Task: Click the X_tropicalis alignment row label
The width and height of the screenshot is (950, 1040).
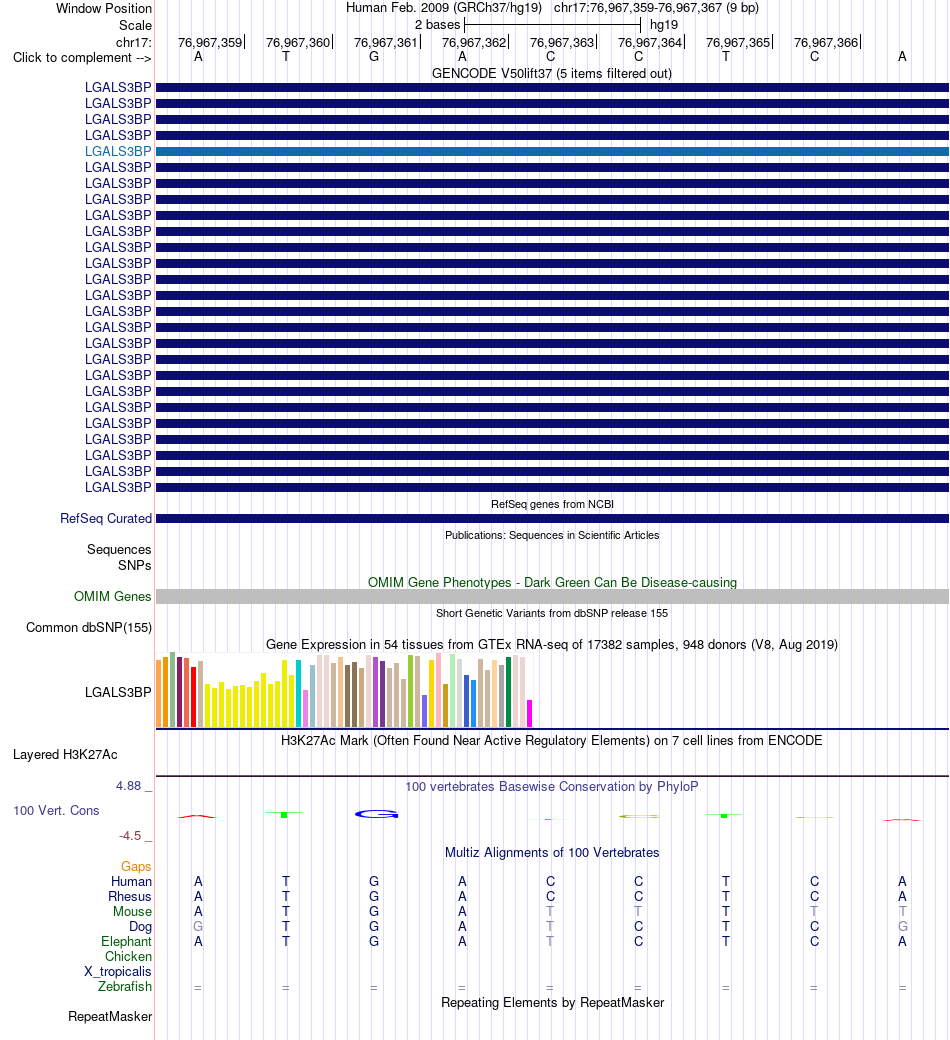Action: pyautogui.click(x=117, y=972)
